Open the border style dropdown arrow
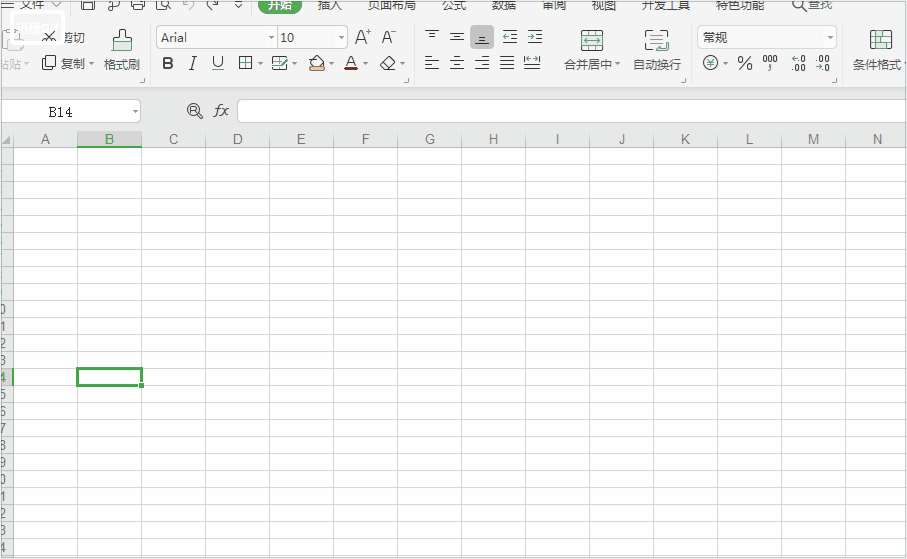Image resolution: width=907 pixels, height=559 pixels. coord(260,63)
